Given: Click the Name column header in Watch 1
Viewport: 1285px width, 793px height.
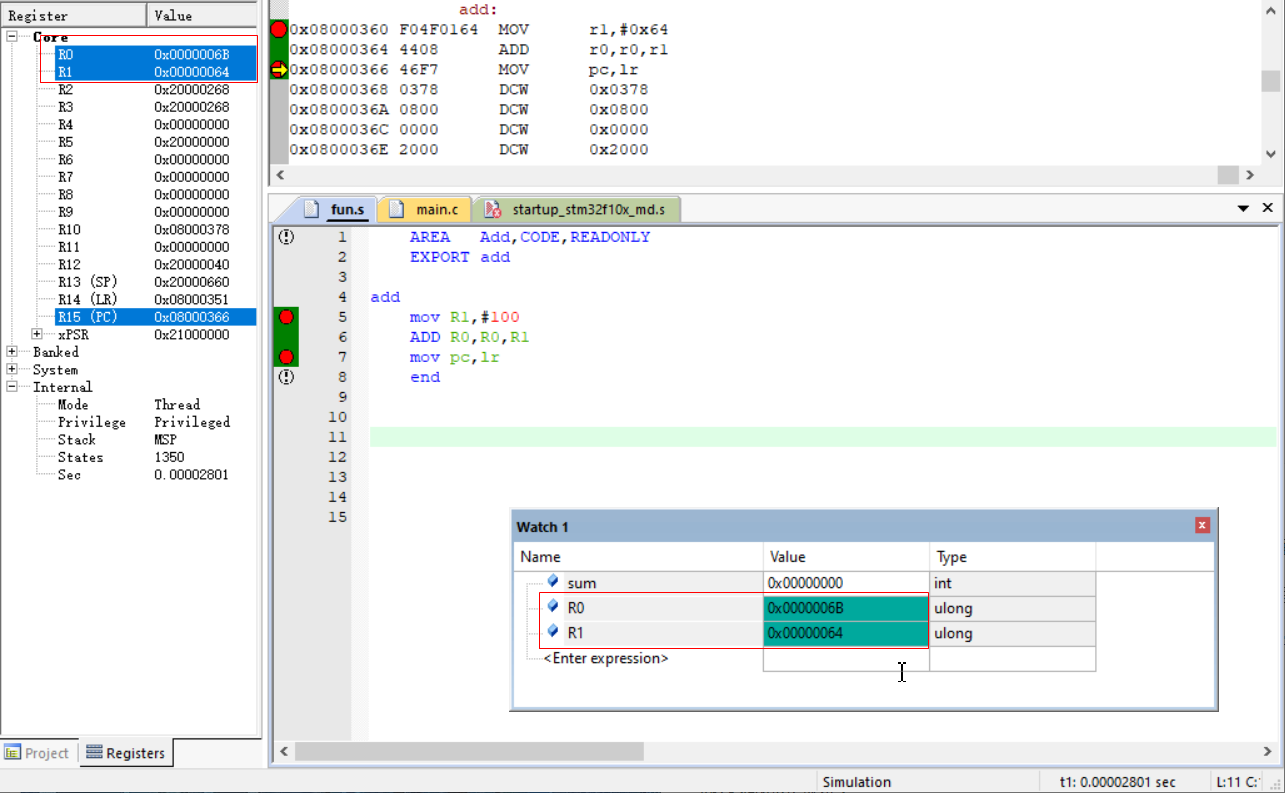Looking at the screenshot, I should pos(638,557).
